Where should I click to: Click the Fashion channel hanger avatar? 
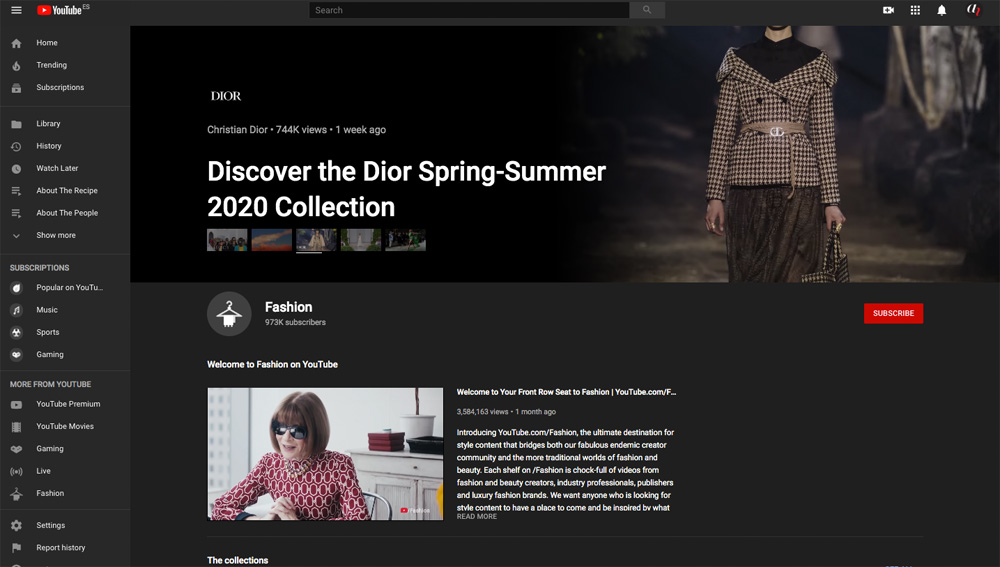point(229,314)
